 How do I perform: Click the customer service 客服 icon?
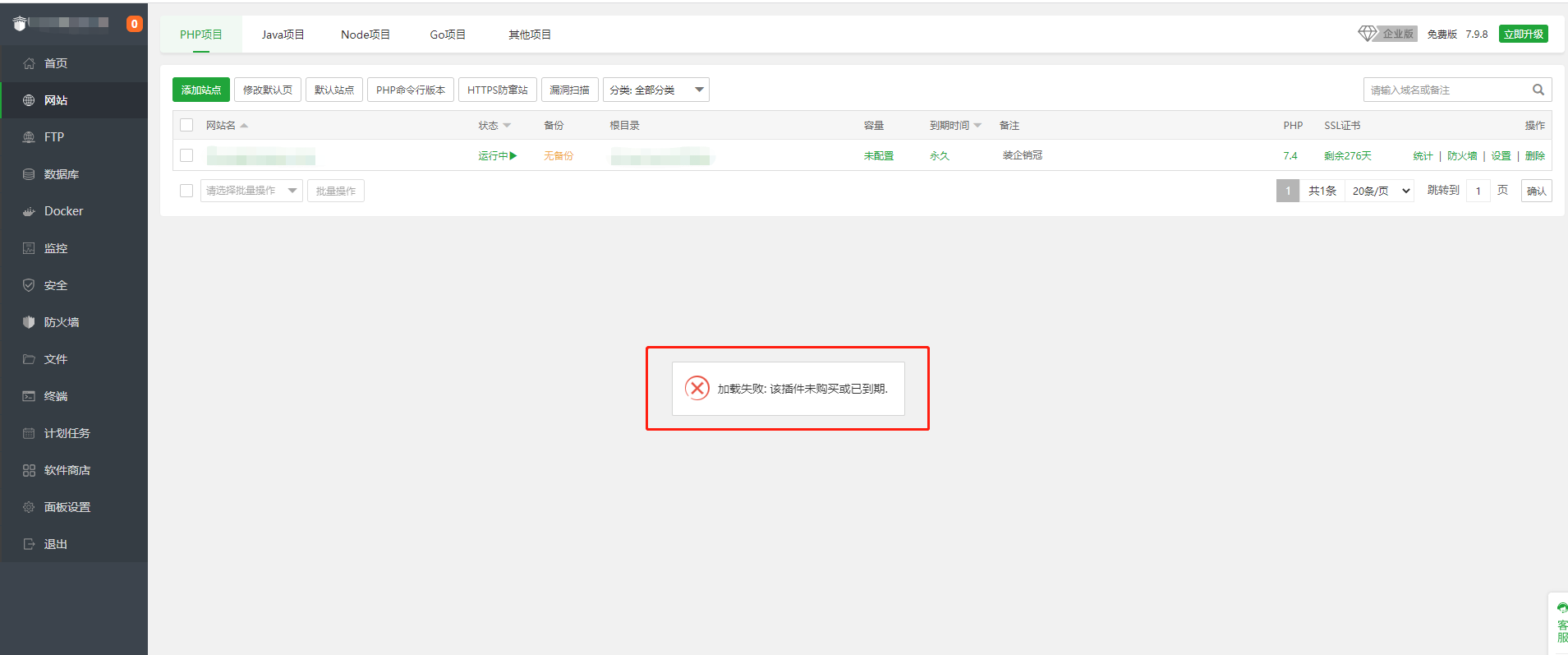pos(1561,623)
